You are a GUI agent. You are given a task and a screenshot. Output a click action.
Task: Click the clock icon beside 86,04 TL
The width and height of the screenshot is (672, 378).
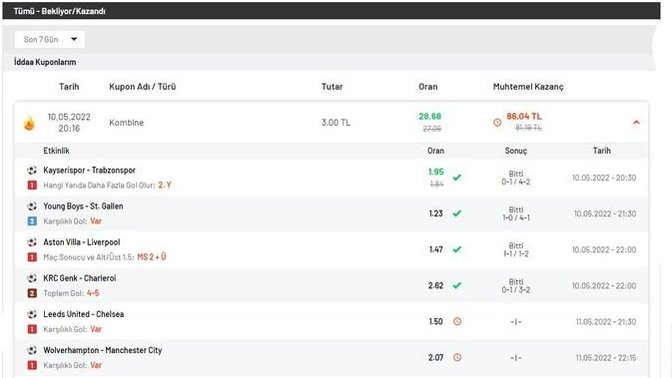(x=497, y=123)
